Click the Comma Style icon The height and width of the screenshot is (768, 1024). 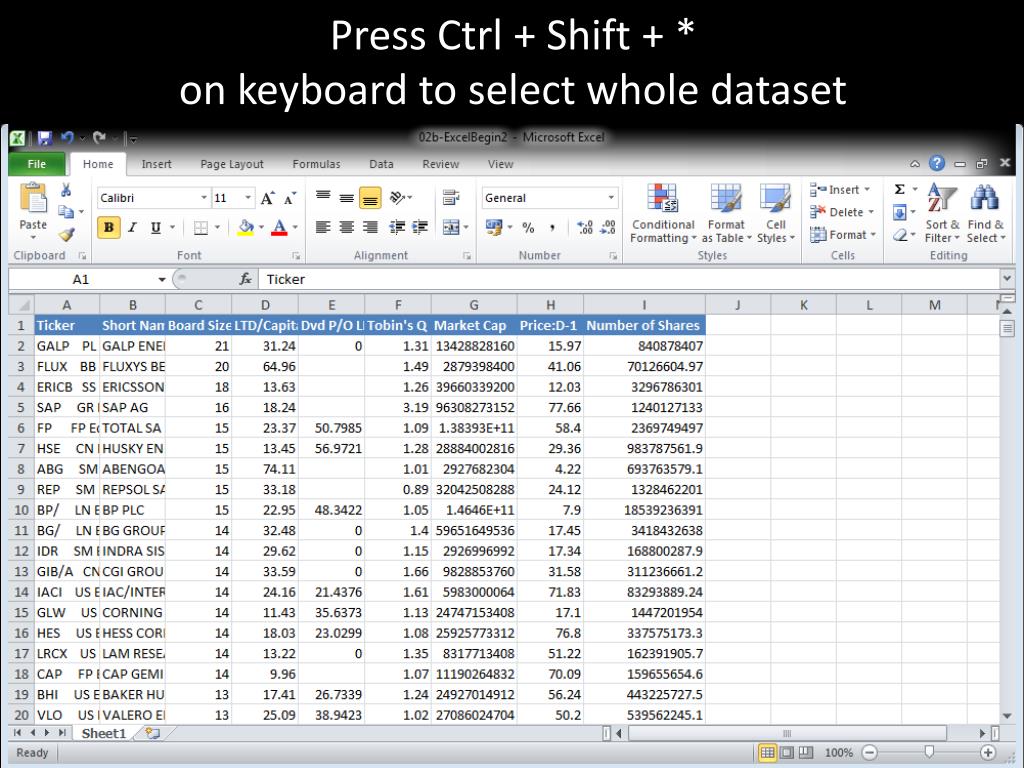pyautogui.click(x=552, y=227)
